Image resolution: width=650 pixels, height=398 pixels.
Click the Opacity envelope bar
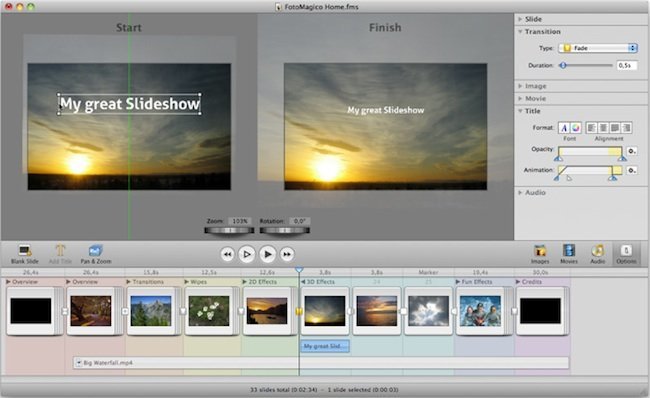pos(590,151)
